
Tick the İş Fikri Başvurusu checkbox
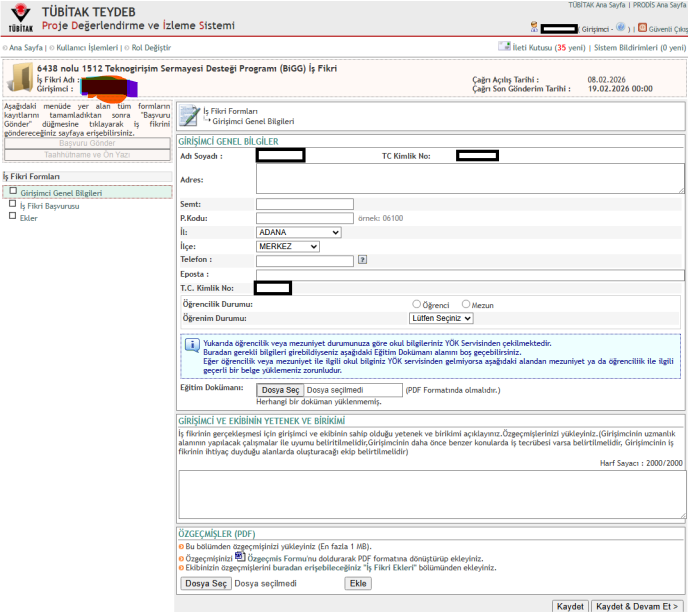coord(13,204)
